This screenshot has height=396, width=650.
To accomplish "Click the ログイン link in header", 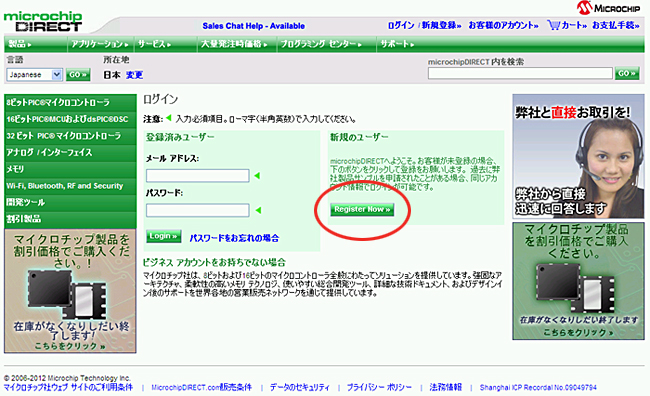I will tap(401, 25).
